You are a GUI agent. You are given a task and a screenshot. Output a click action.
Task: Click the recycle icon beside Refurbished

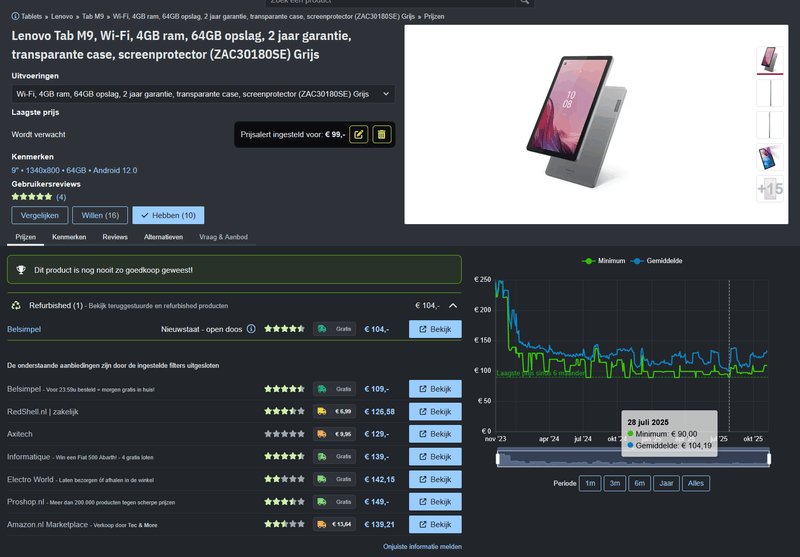[x=16, y=306]
